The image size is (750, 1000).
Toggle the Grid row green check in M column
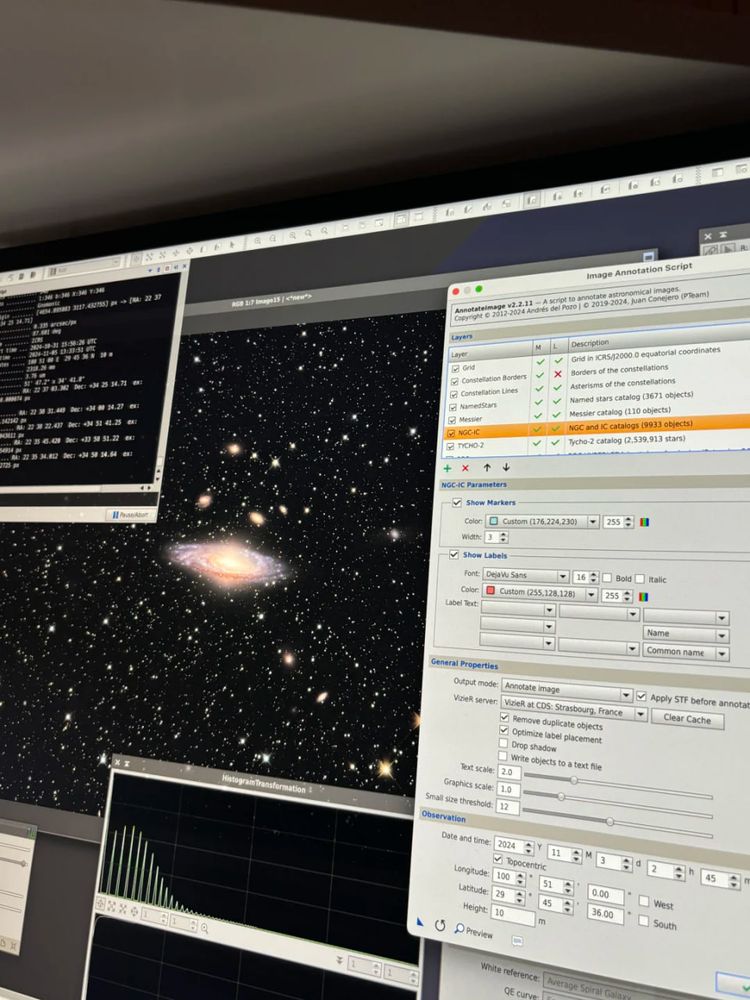pyautogui.click(x=540, y=361)
